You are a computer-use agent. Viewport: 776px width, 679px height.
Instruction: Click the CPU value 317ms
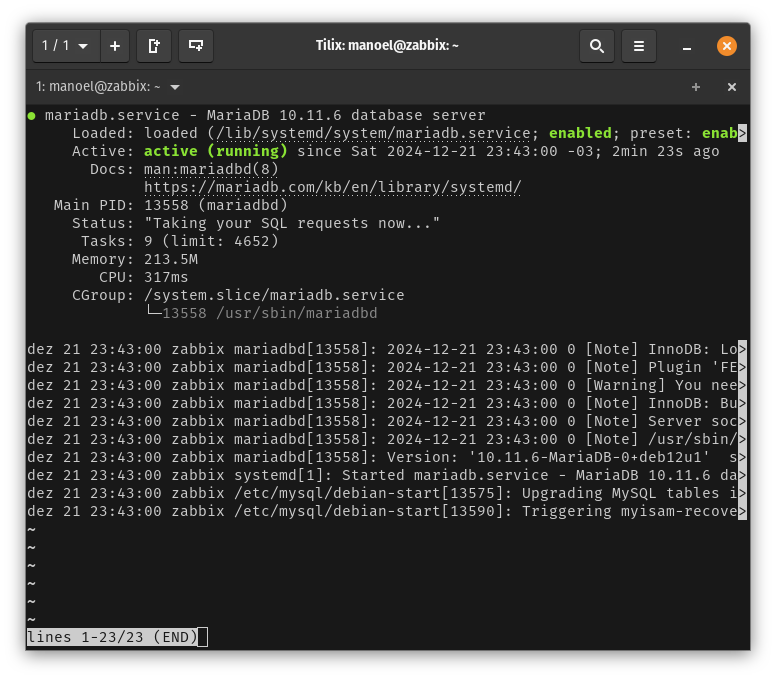pyautogui.click(x=166, y=277)
